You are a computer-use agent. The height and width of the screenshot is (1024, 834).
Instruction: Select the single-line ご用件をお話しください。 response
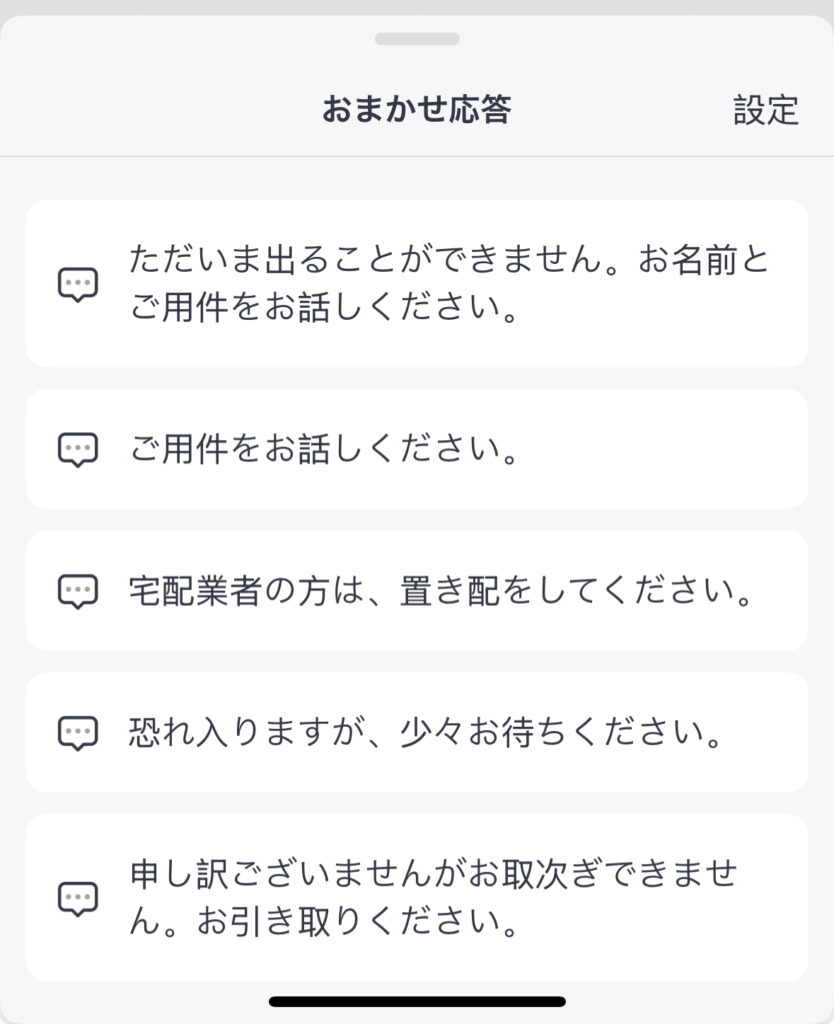(x=417, y=449)
